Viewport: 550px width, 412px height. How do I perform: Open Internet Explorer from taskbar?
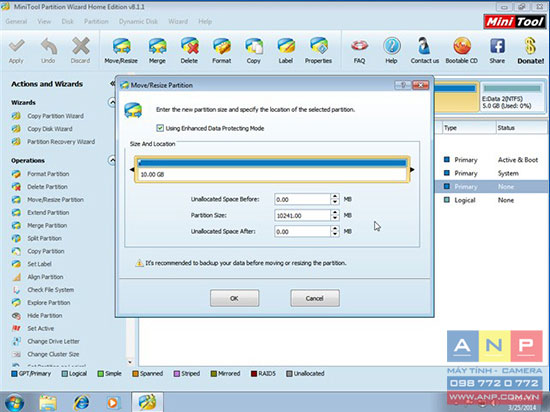point(81,402)
